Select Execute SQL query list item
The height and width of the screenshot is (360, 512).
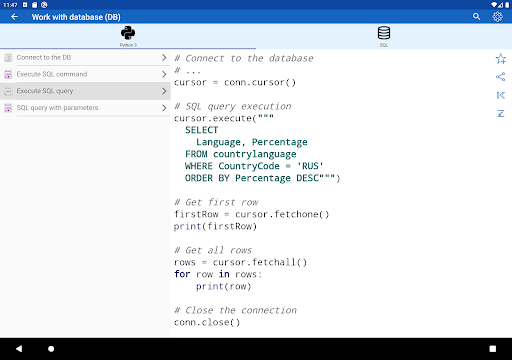click(x=85, y=91)
